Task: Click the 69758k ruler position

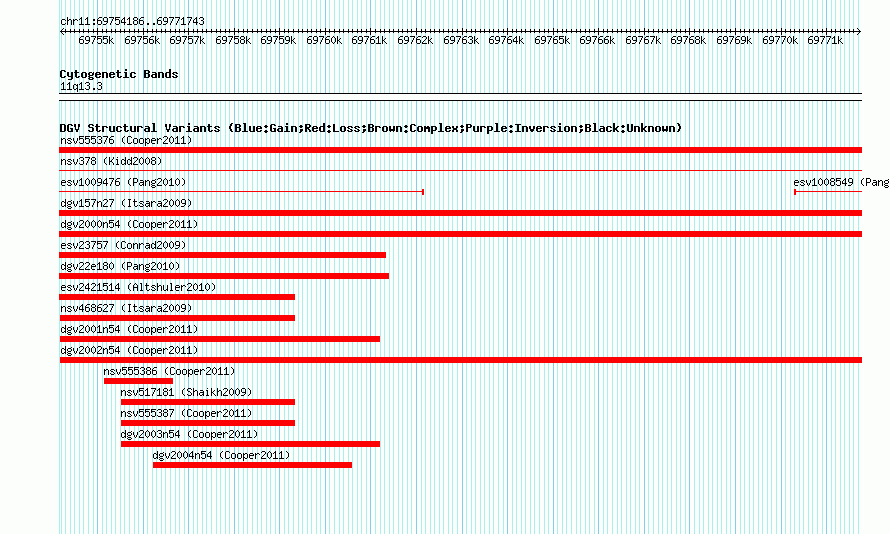Action: [x=233, y=40]
